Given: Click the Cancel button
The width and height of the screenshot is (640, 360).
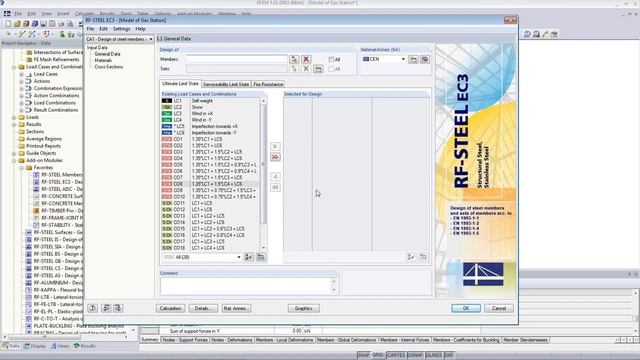Looking at the screenshot, I should pyautogui.click(x=499, y=308).
